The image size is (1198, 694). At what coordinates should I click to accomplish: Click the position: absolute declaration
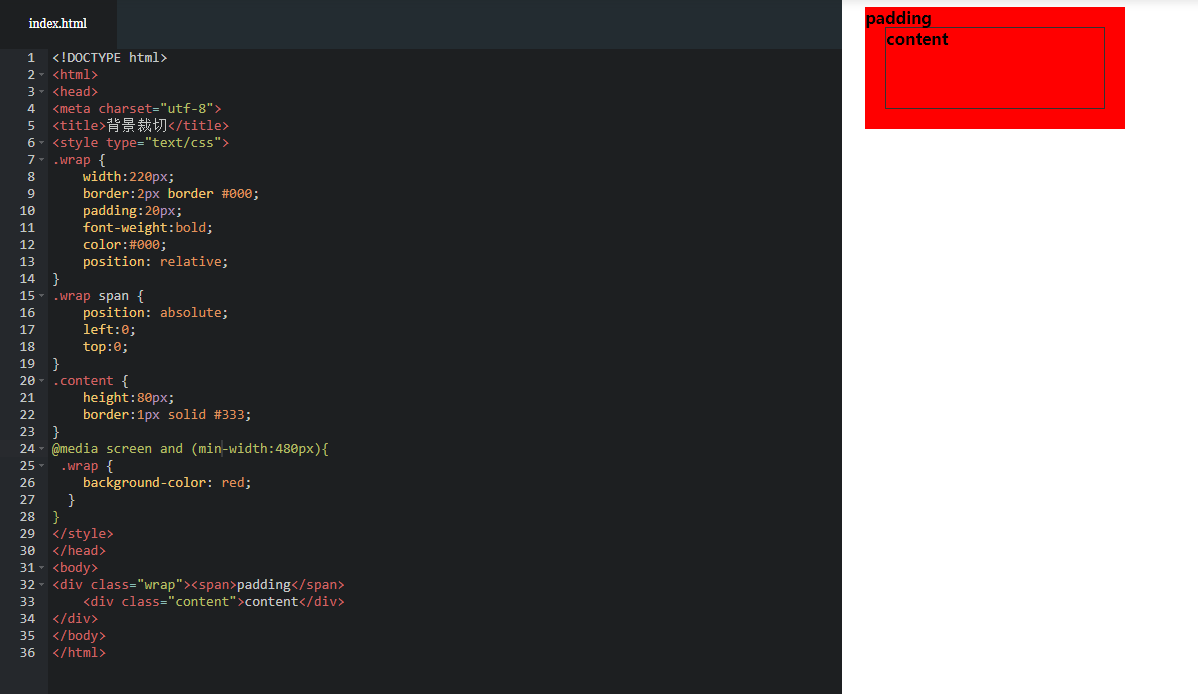click(155, 313)
